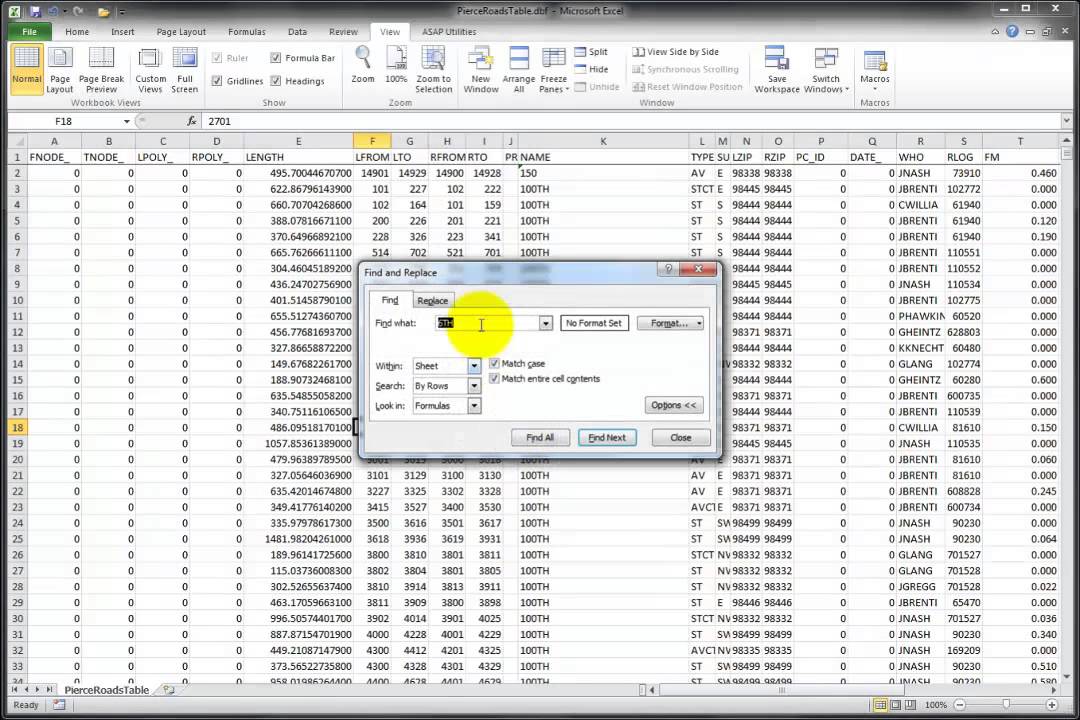Select the PierceRoadsTable sheet tab
Screen dimensions: 1080x720
[107, 690]
